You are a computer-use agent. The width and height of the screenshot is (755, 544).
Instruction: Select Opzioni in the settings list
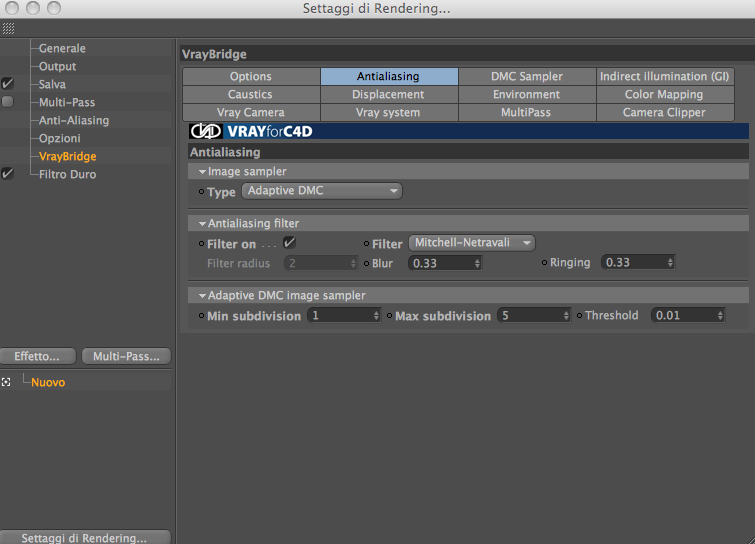60,138
